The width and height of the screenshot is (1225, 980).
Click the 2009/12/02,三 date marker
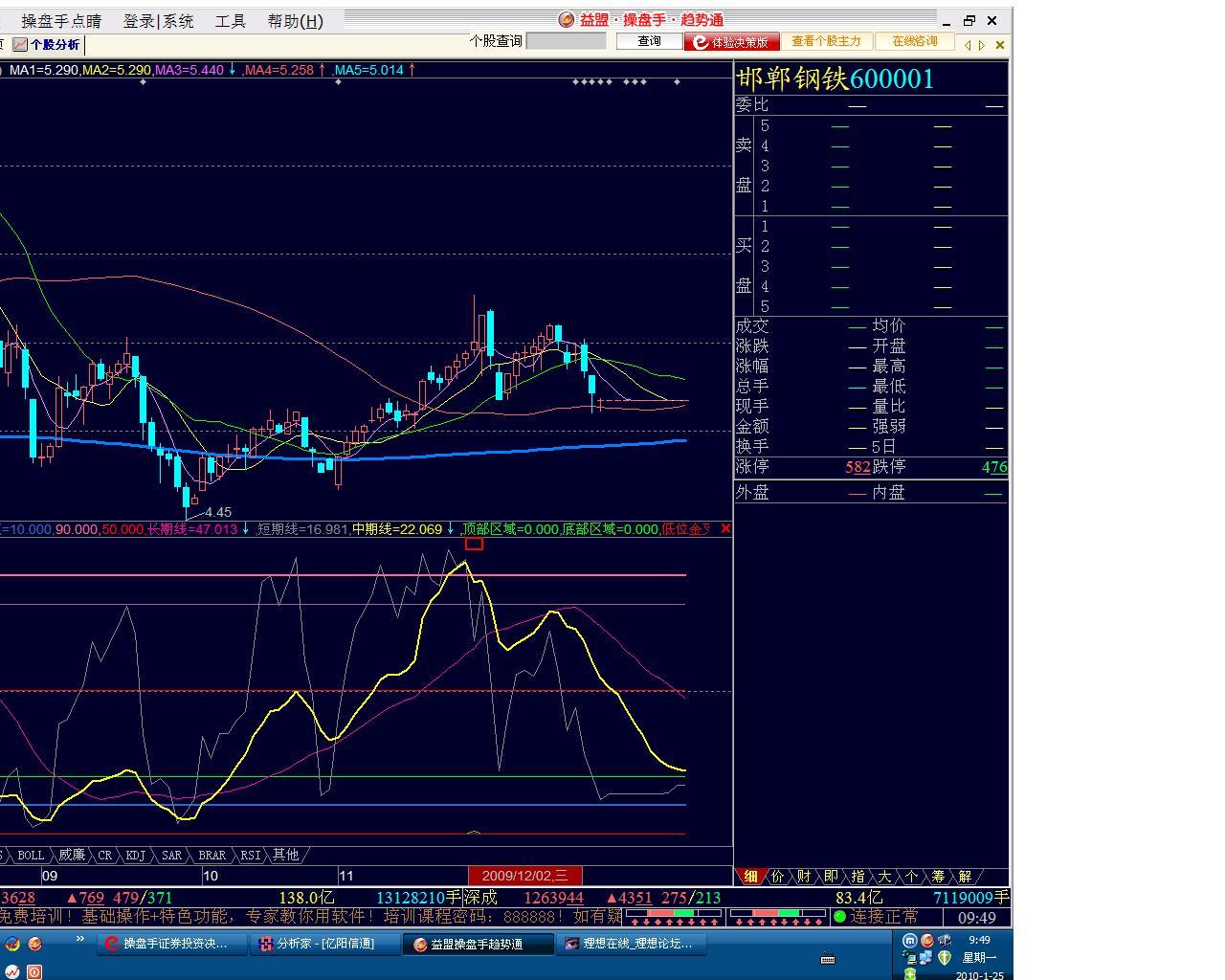click(524, 876)
